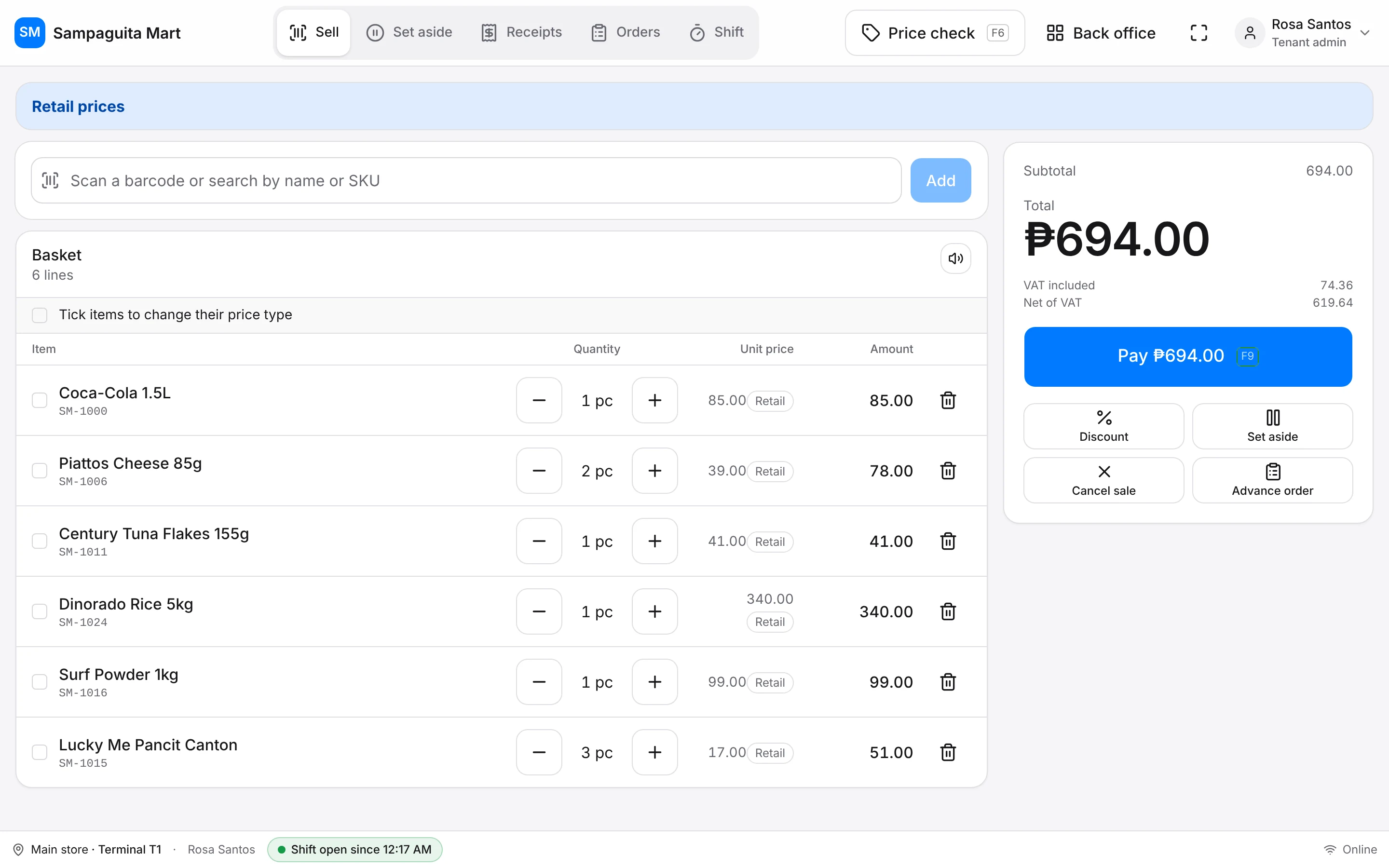Apply a Discount to the sale
Viewport: 1389px width, 868px height.
click(1103, 426)
